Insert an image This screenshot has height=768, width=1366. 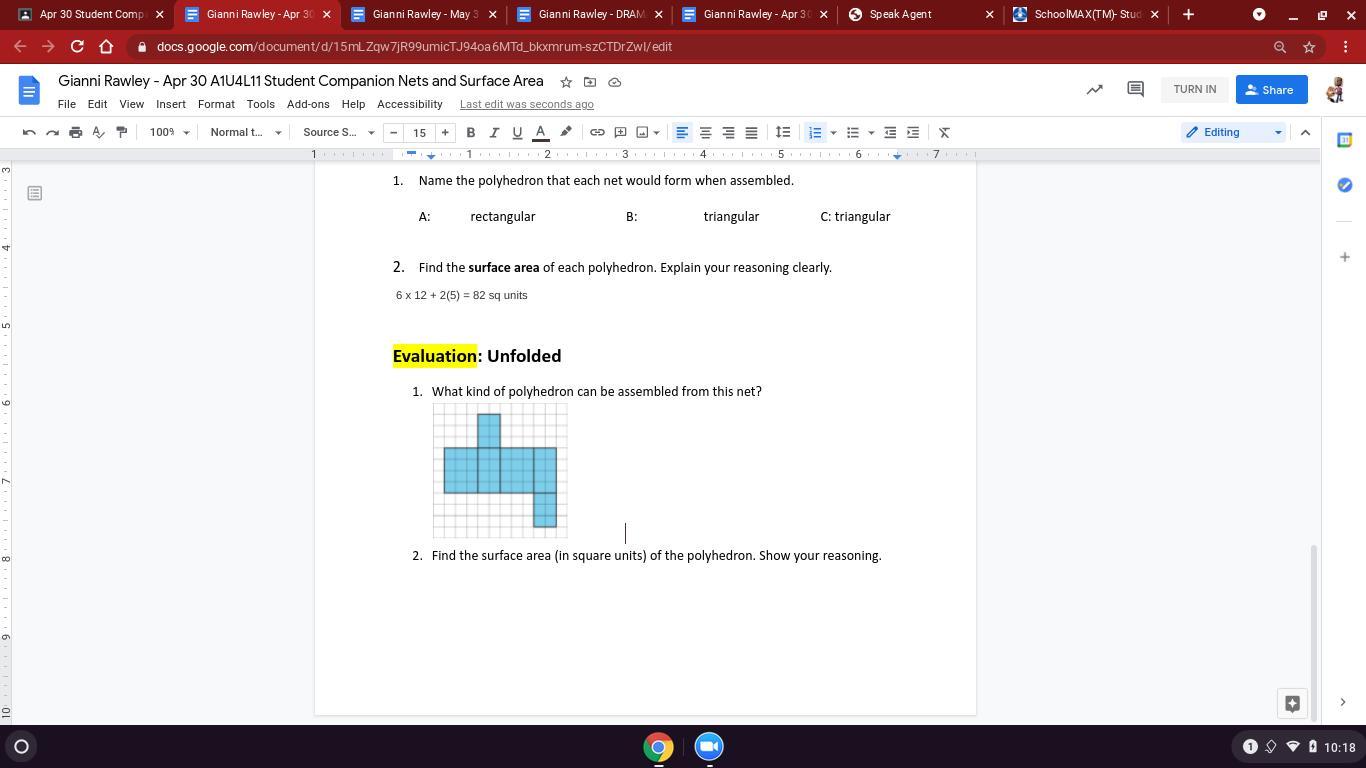pyautogui.click(x=642, y=132)
